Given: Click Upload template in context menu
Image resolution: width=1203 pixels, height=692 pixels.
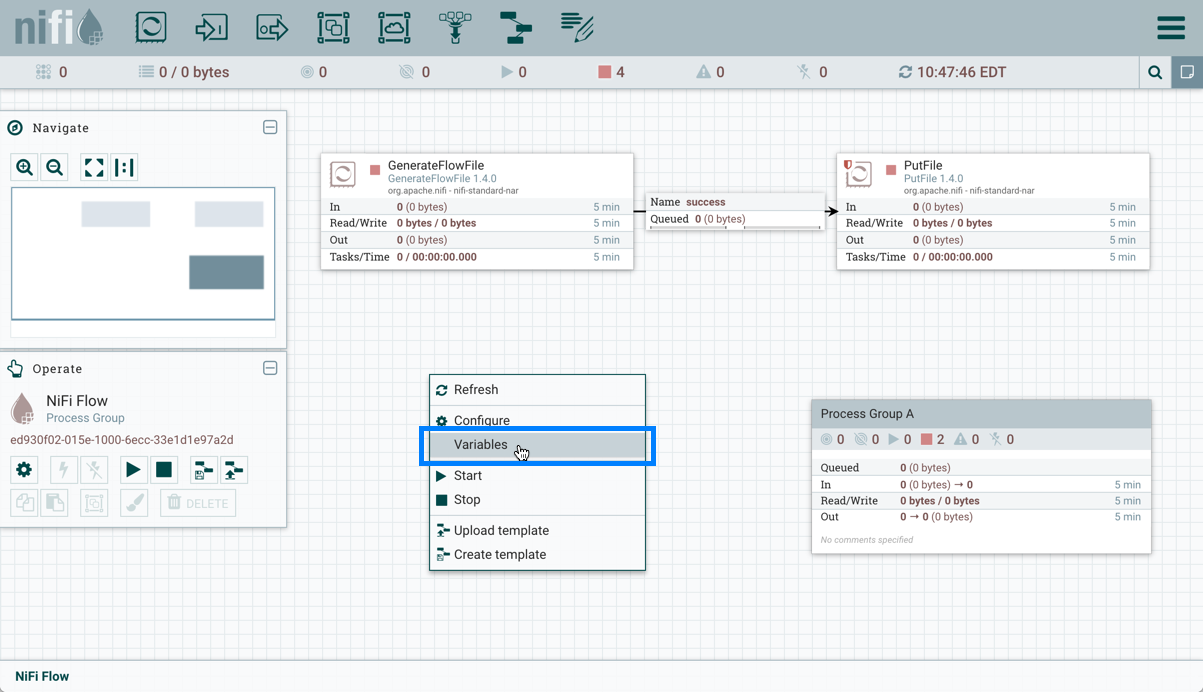Looking at the screenshot, I should pyautogui.click(x=501, y=531).
